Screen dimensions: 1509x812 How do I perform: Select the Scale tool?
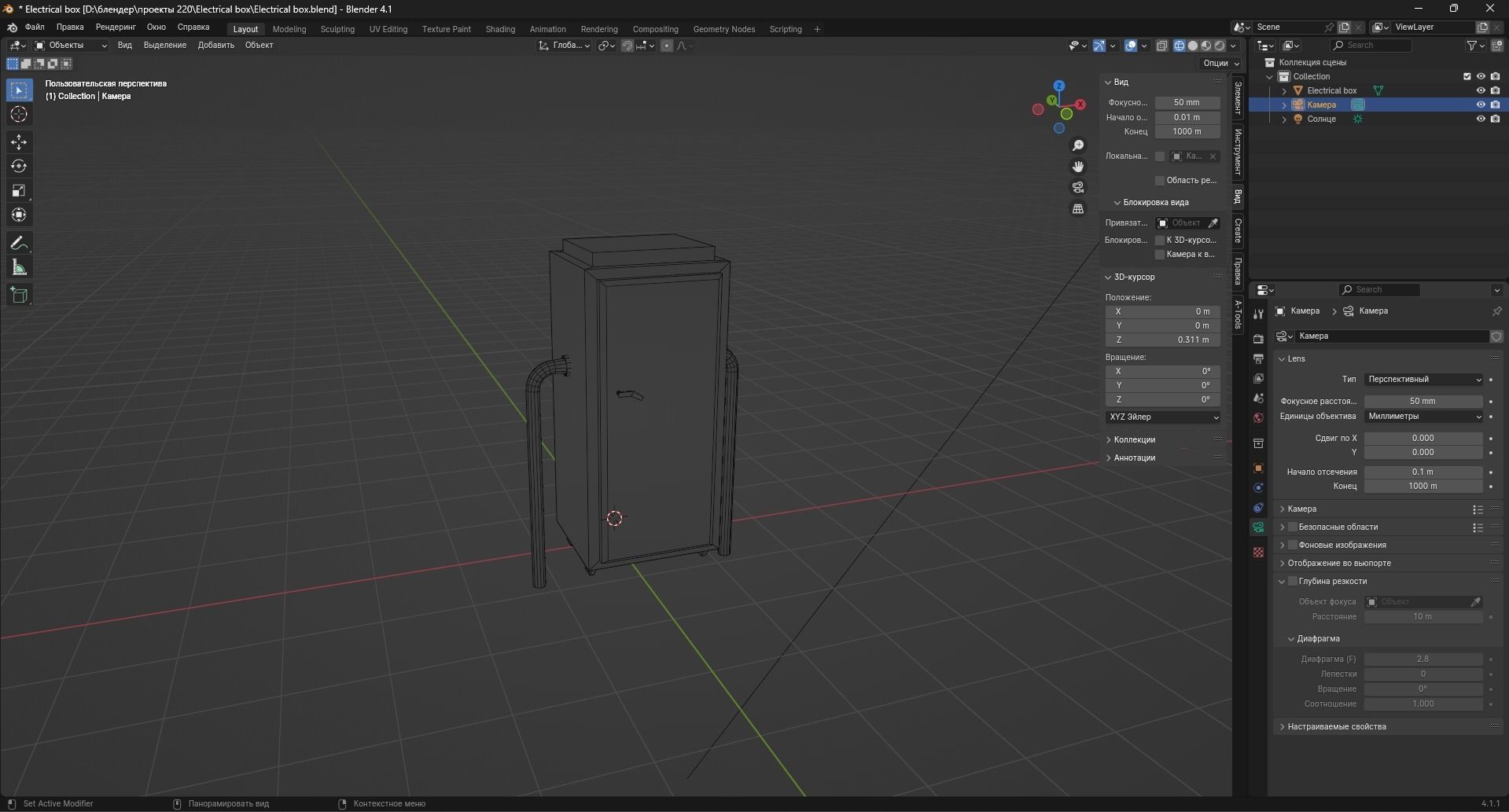19,191
